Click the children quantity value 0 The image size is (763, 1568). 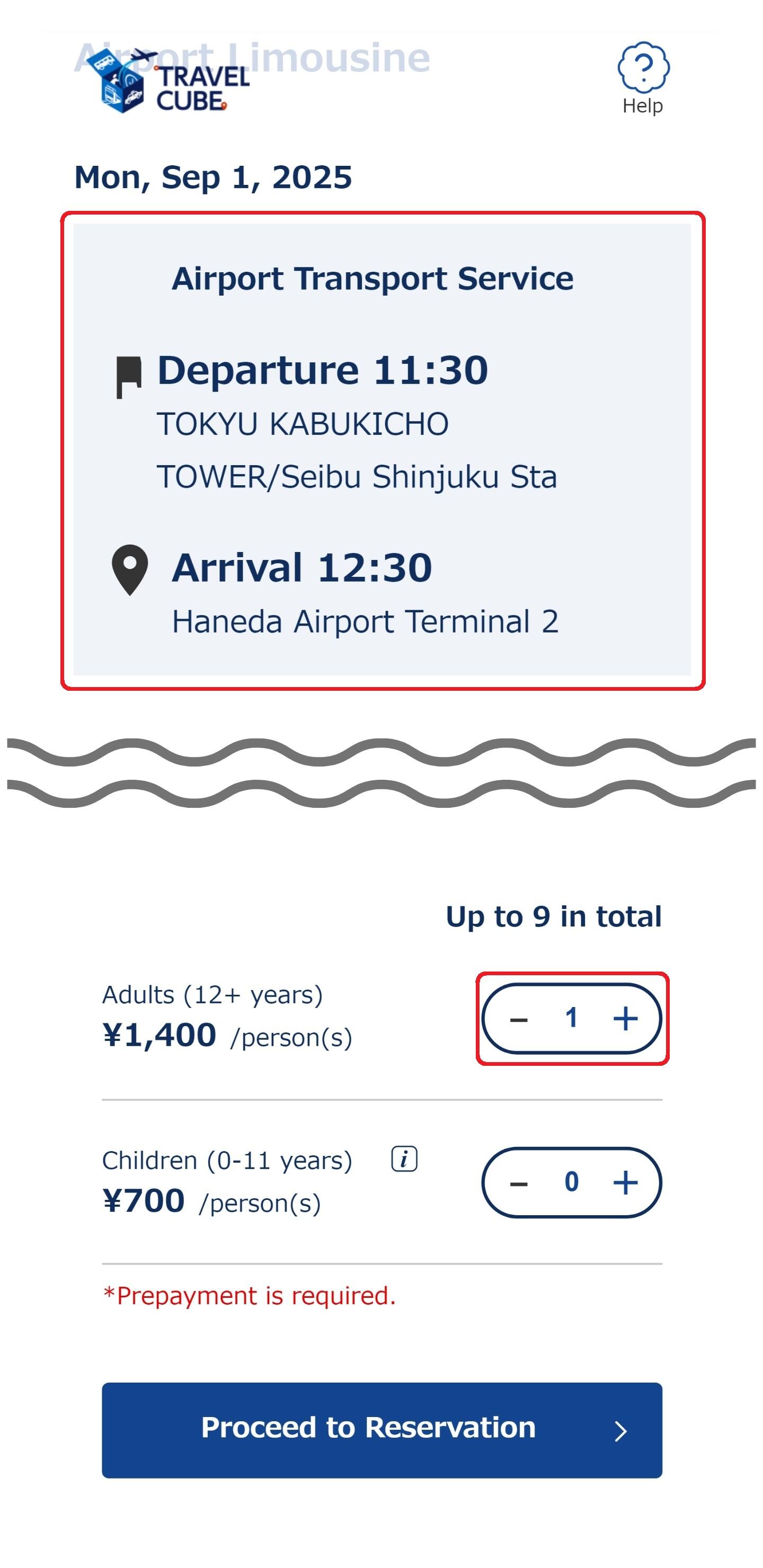click(x=571, y=1182)
